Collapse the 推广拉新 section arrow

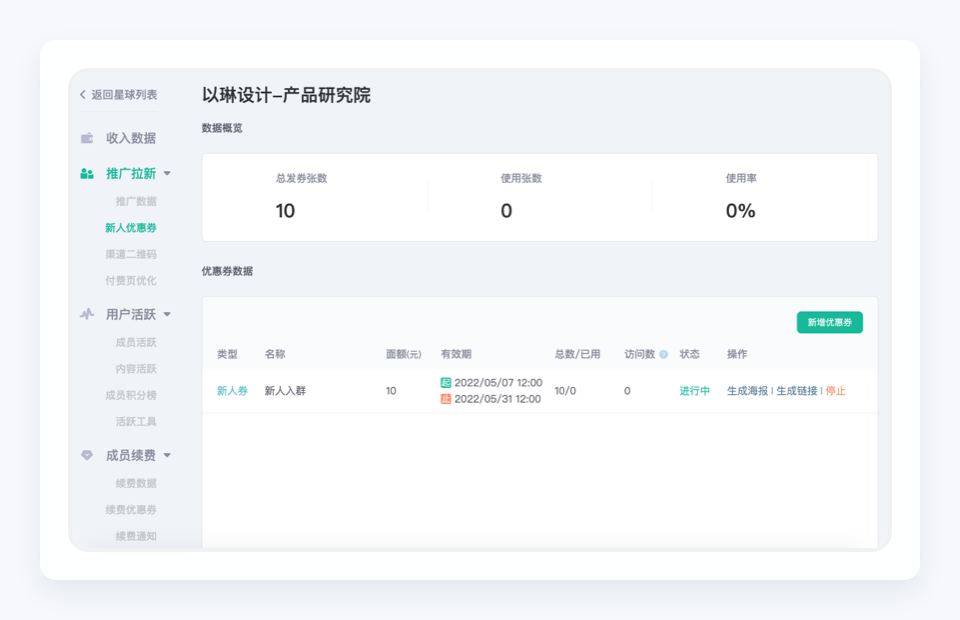point(167,174)
